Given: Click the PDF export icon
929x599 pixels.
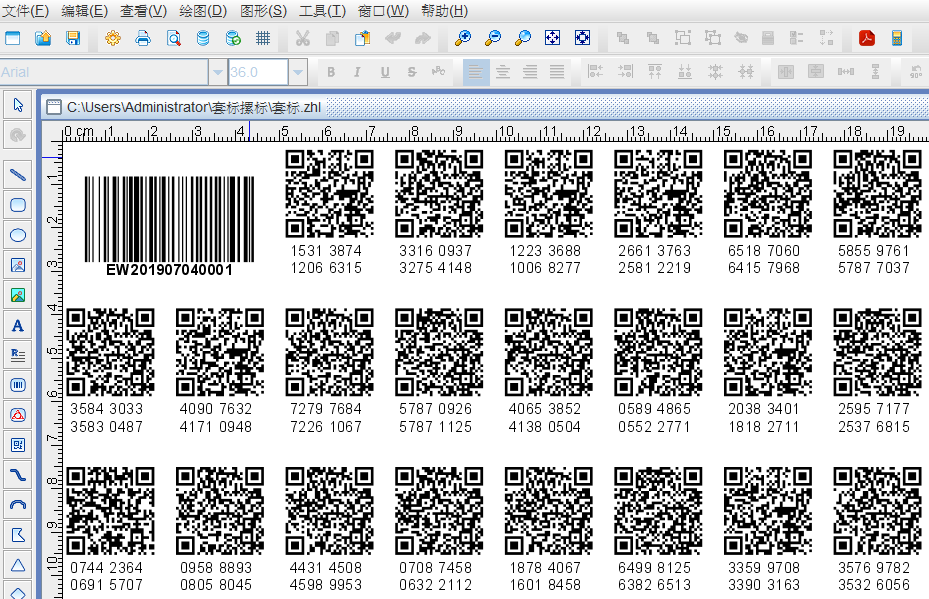Looking at the screenshot, I should (866, 39).
